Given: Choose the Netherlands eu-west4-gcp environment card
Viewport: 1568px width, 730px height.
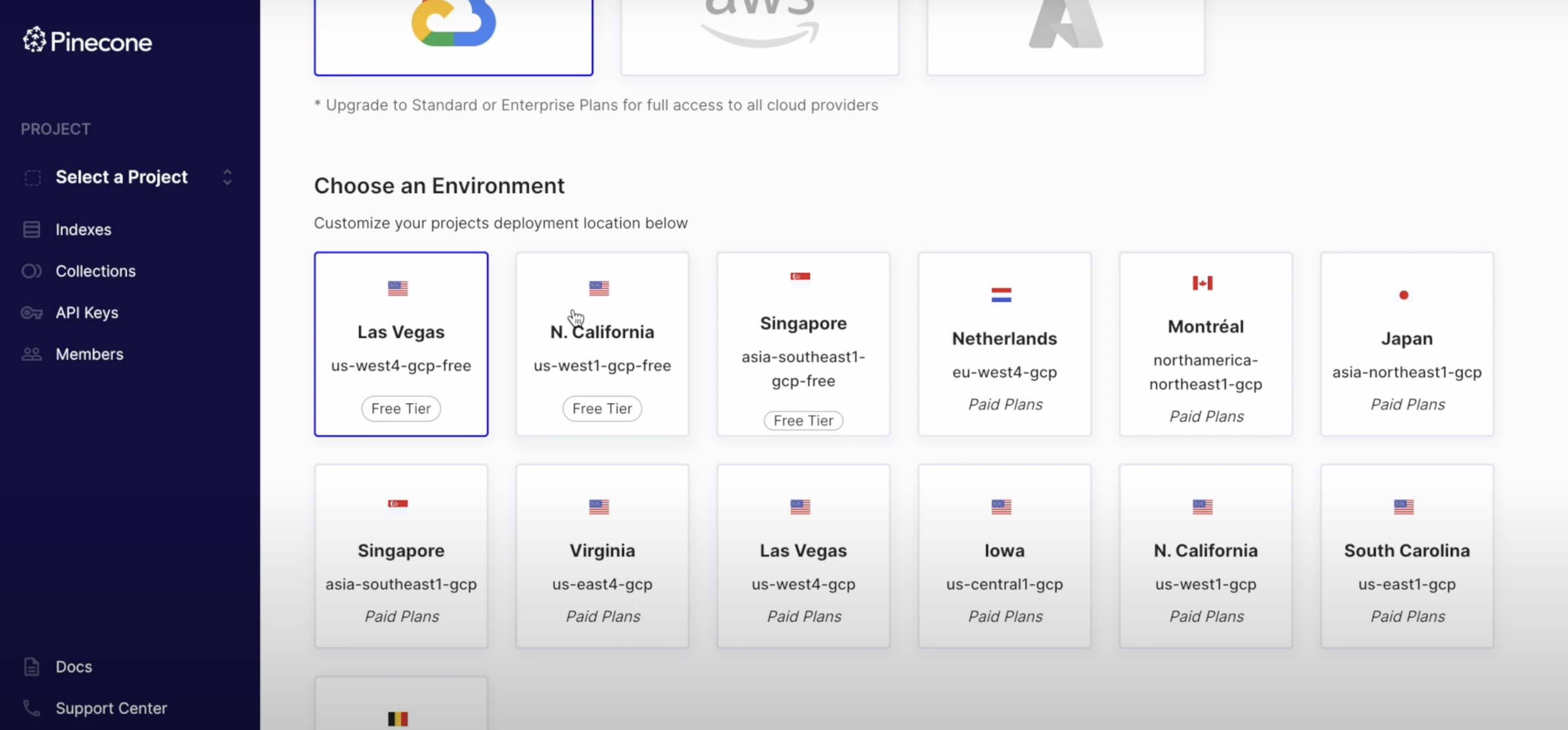Looking at the screenshot, I should (1004, 344).
